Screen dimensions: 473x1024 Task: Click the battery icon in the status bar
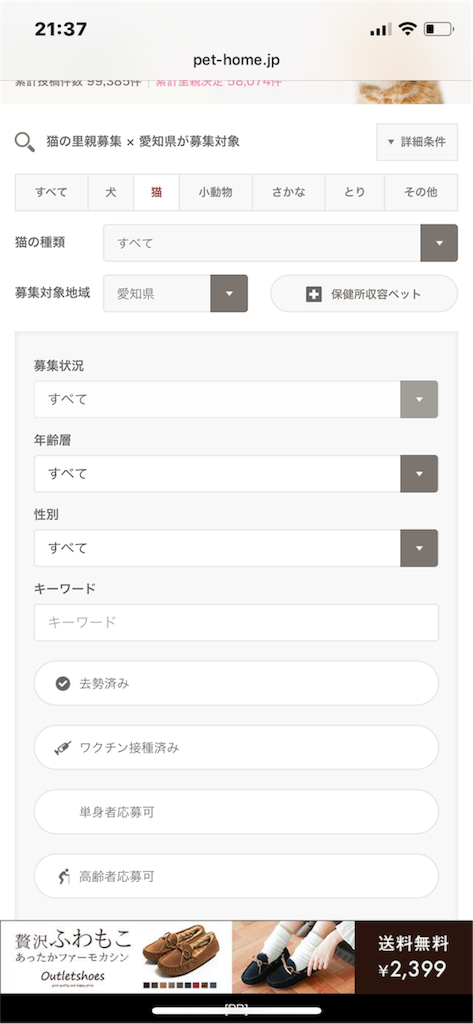coord(438,29)
